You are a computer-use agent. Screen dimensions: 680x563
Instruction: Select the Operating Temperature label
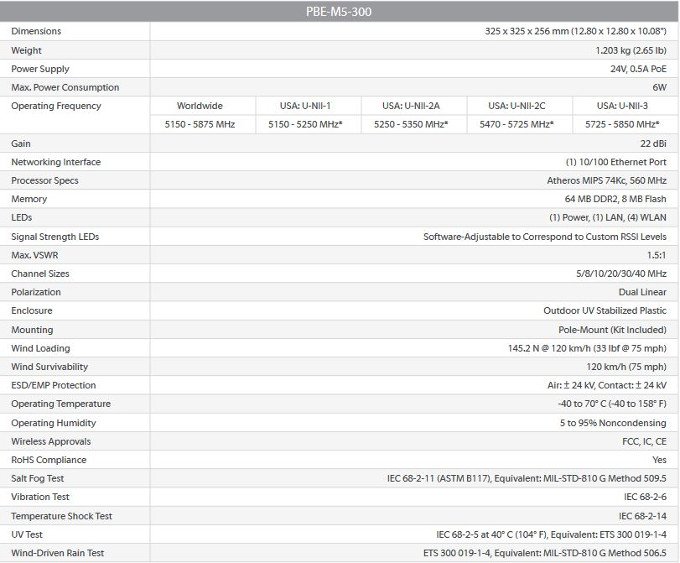pos(61,404)
